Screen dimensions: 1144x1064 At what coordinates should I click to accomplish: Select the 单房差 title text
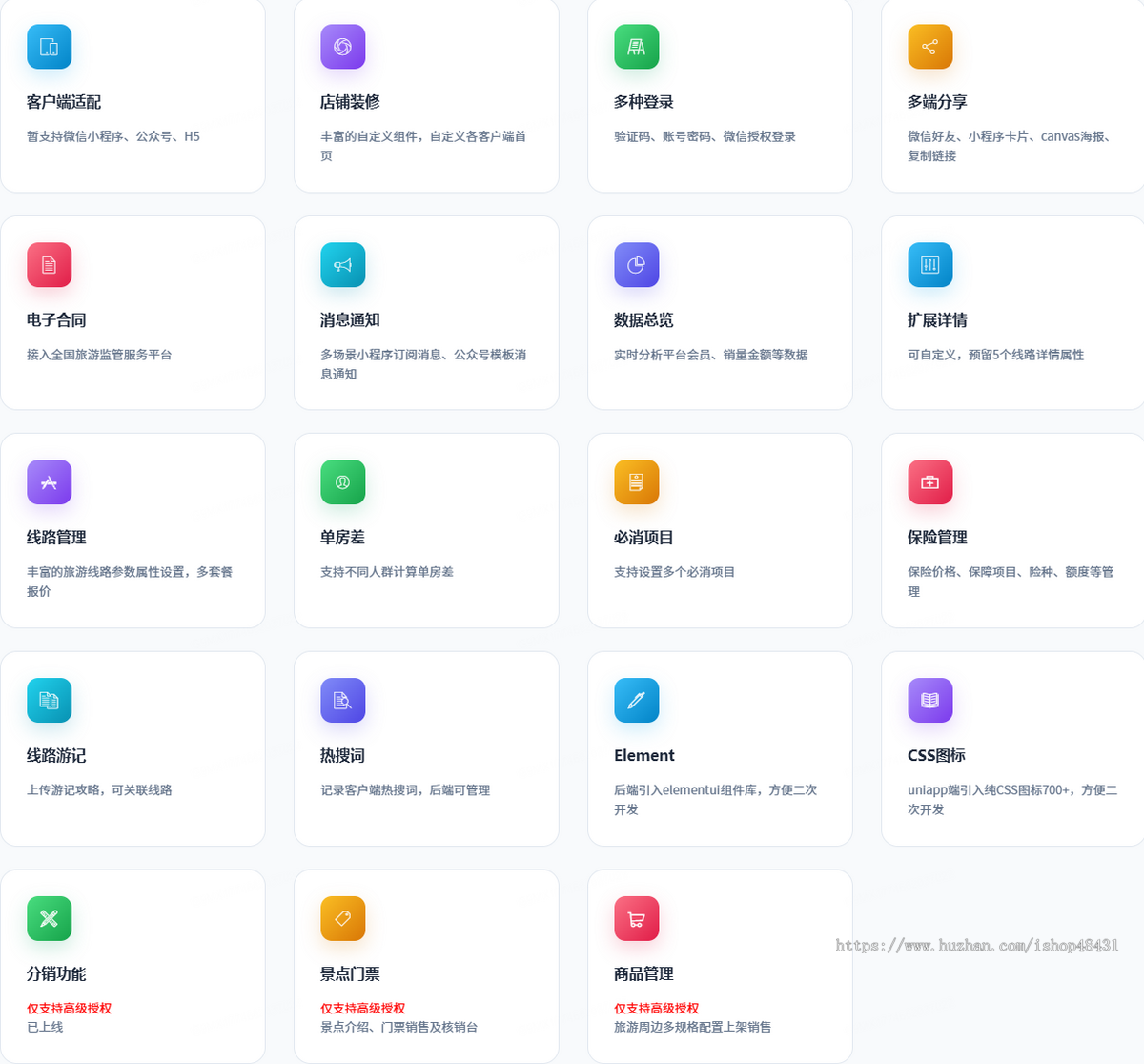342,538
